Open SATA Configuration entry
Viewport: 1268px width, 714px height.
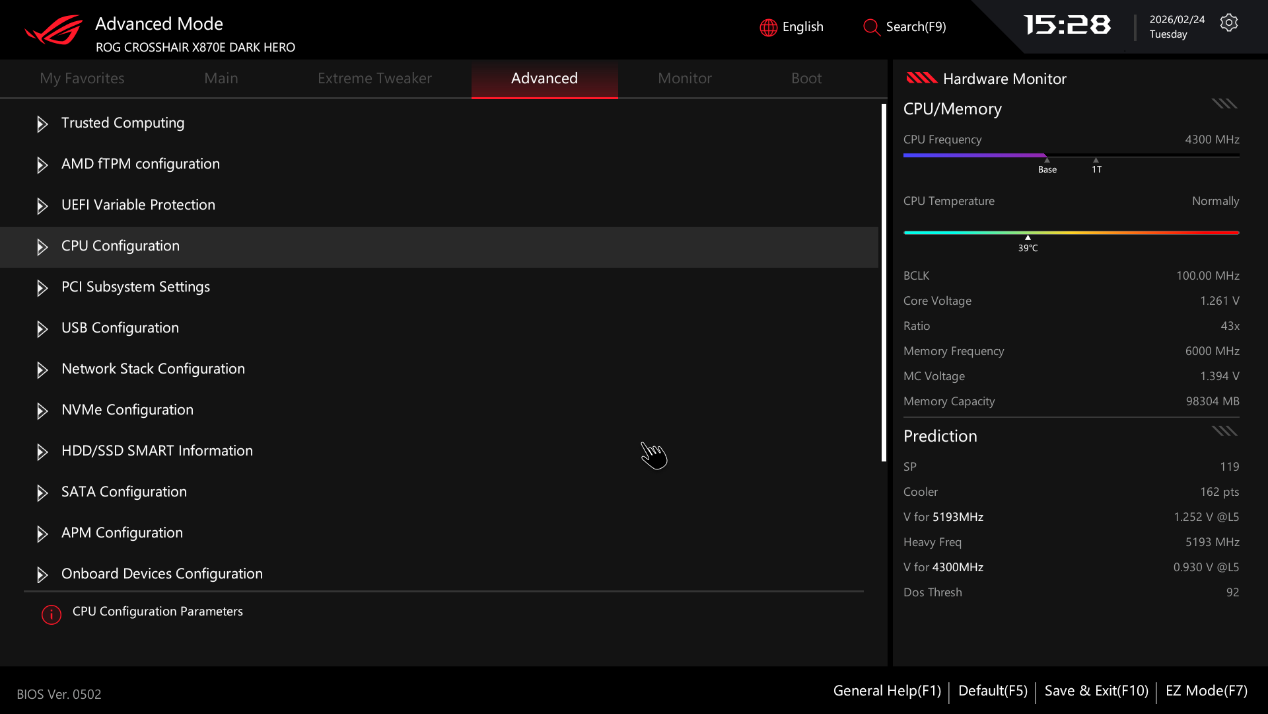click(x=124, y=492)
